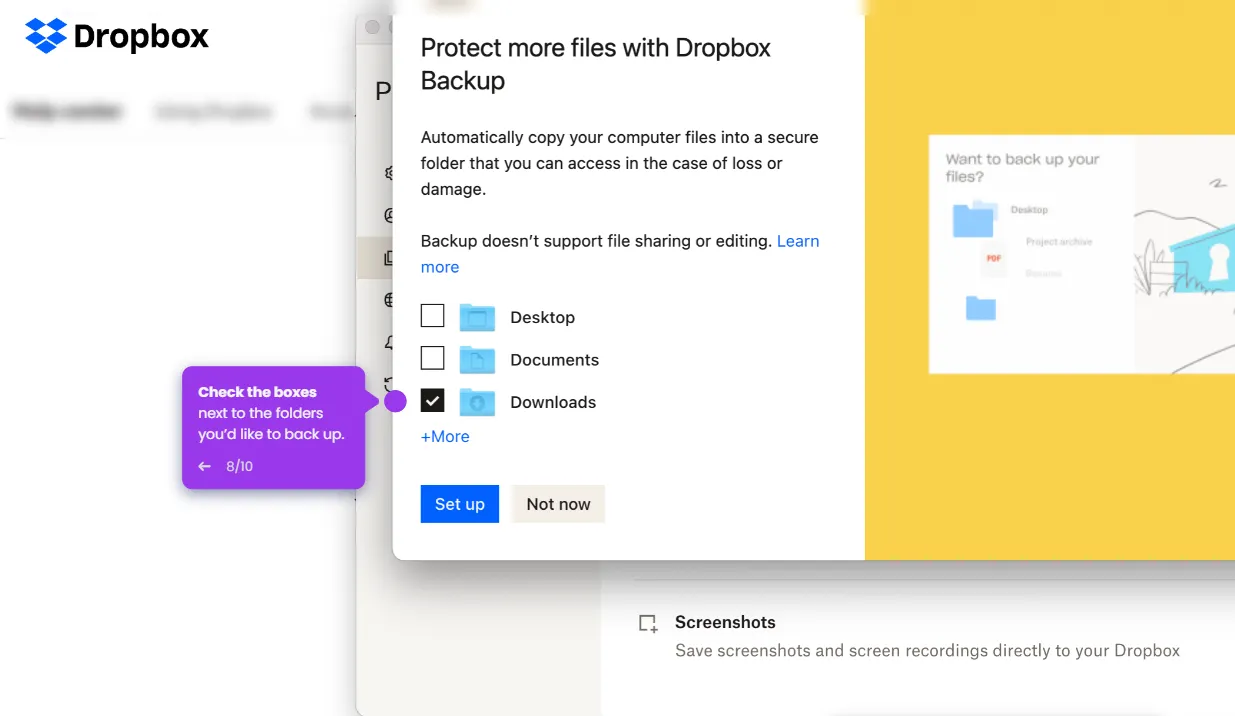Click the Screenshots capture icon in Preferences window
This screenshot has width=1235, height=716.
[x=649, y=624]
